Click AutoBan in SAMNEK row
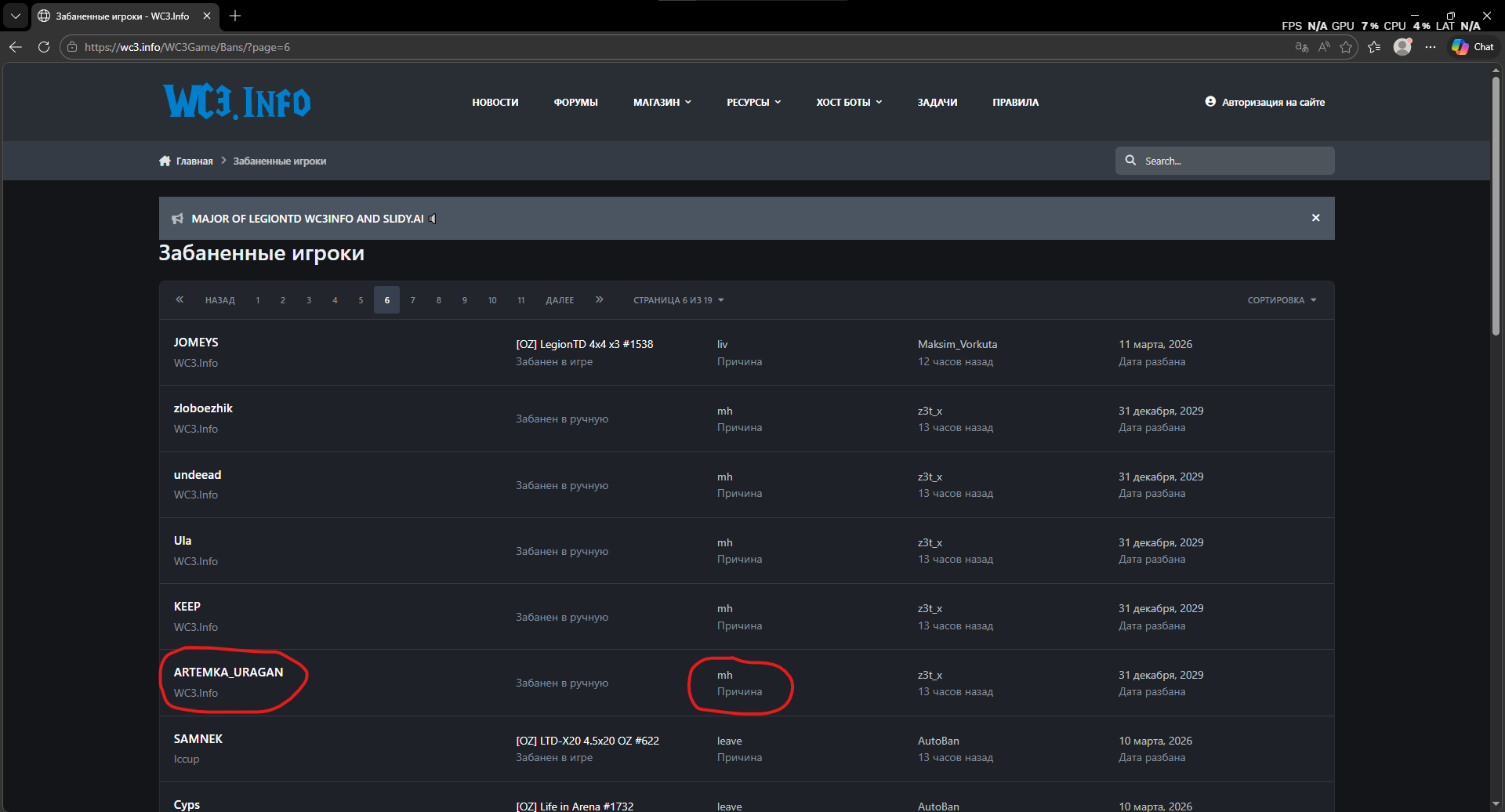Image resolution: width=1505 pixels, height=812 pixels. 938,741
